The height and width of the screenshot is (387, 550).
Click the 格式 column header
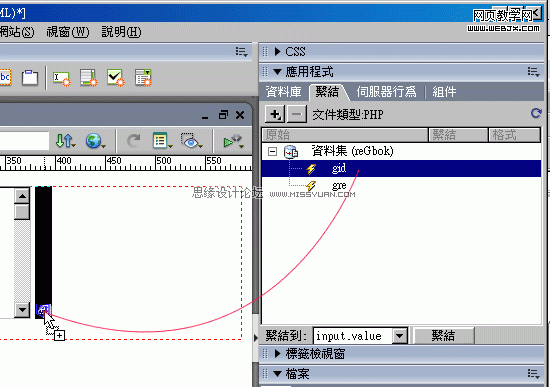[x=514, y=135]
